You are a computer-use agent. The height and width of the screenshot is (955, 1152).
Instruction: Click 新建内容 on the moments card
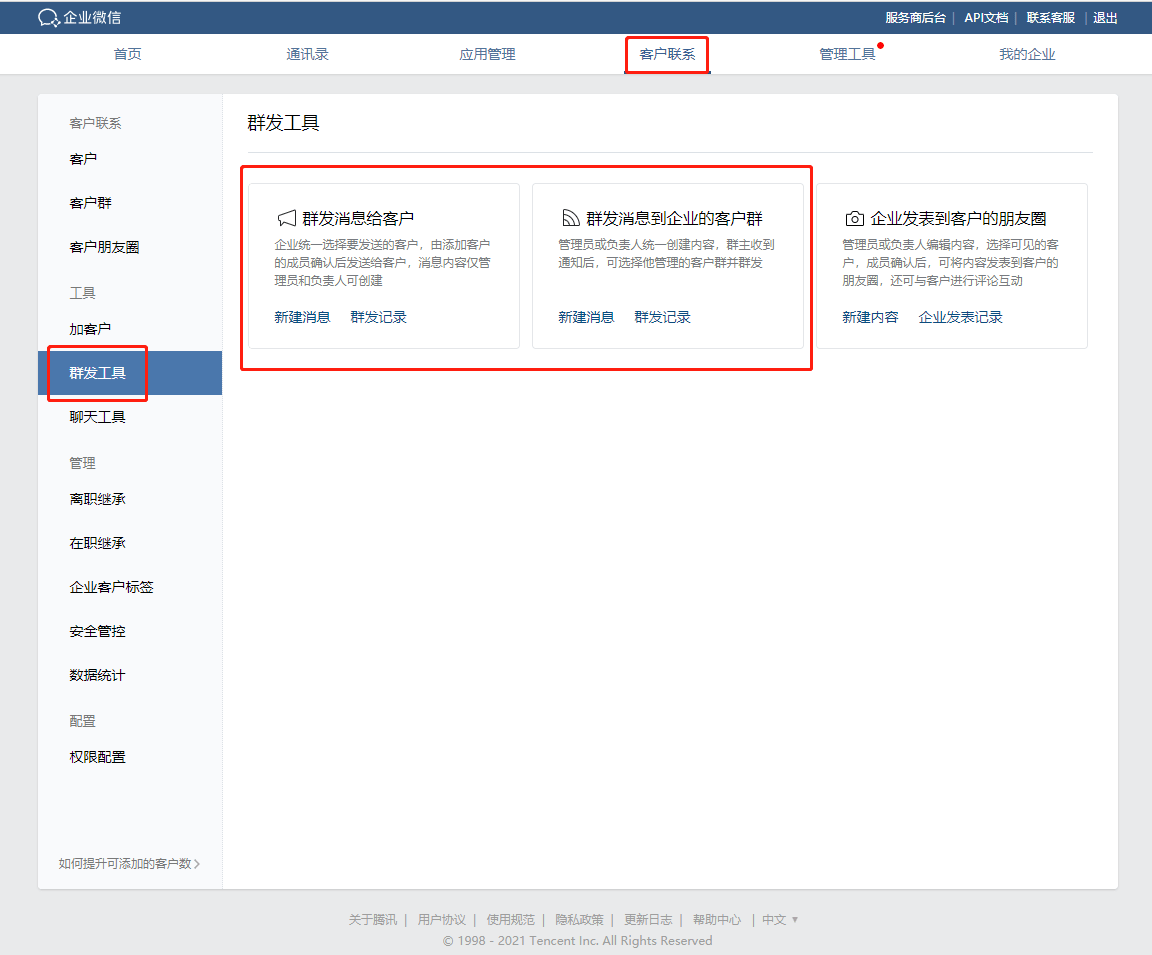[x=869, y=317]
